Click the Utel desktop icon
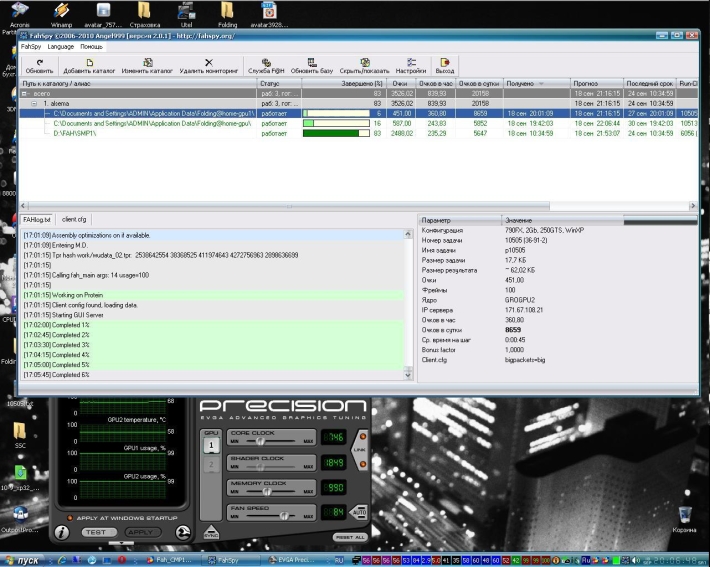This screenshot has width=710, height=567. 186,14
